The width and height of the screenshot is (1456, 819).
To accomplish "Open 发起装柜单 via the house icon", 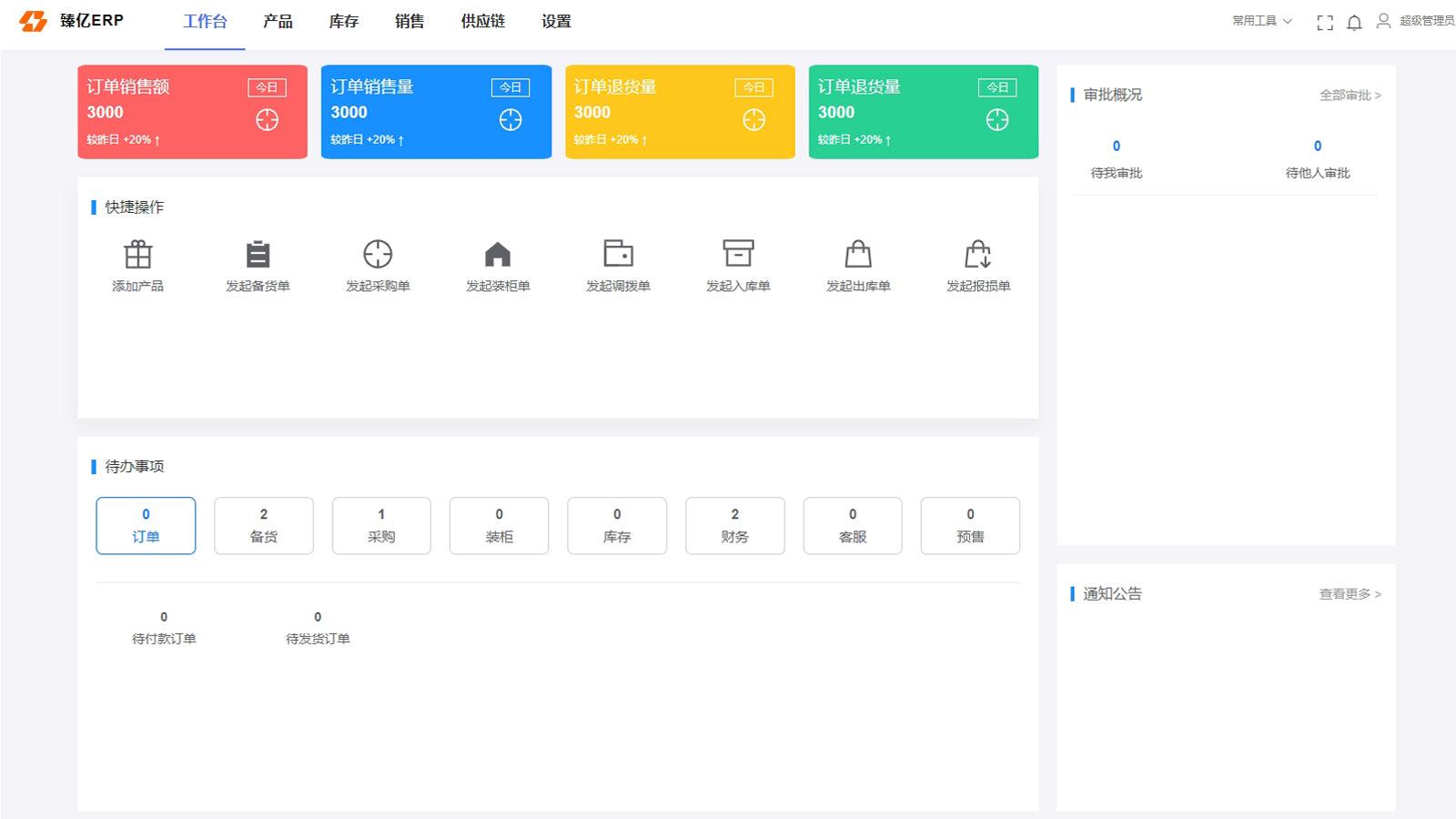I will [x=499, y=254].
